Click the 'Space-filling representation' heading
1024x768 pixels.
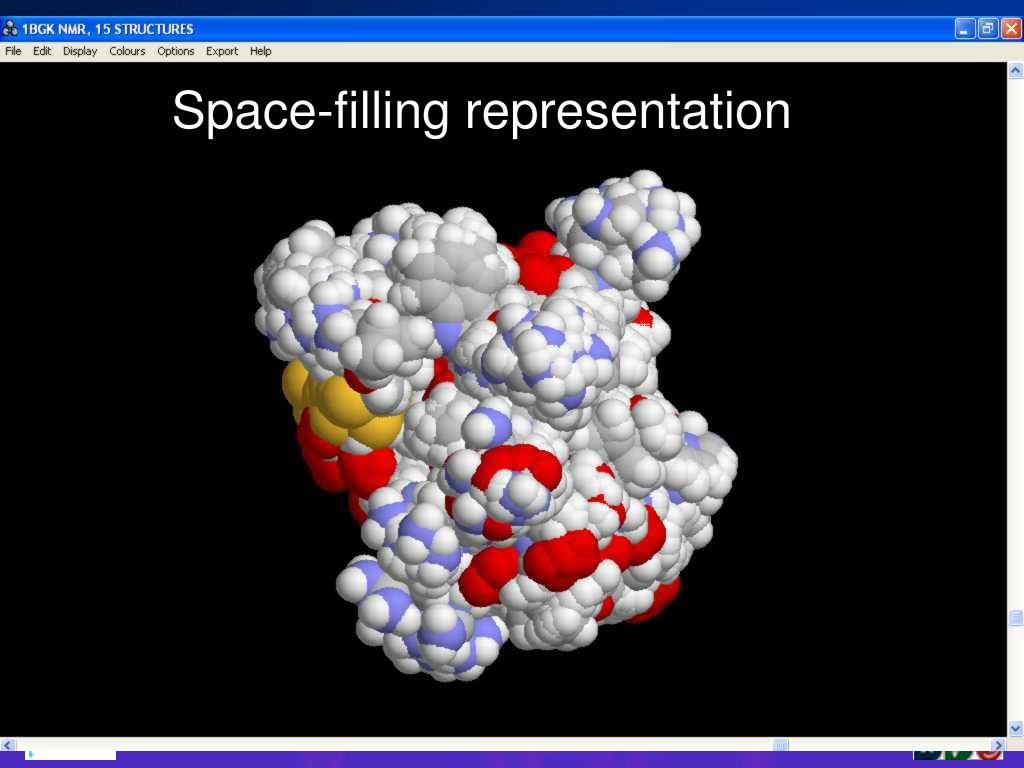[x=481, y=112]
